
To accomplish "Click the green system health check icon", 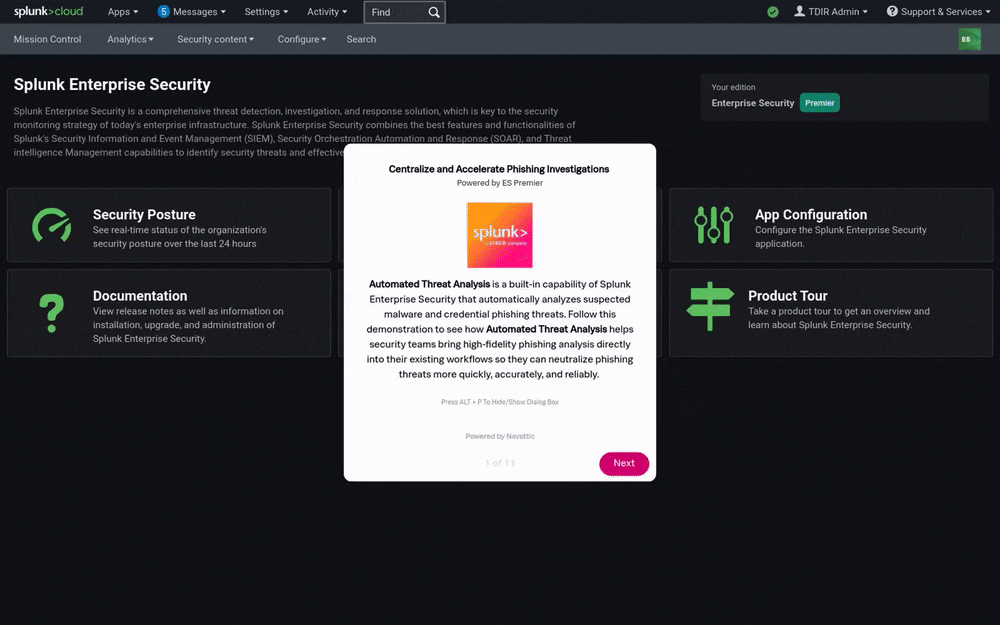I will pyautogui.click(x=773, y=12).
